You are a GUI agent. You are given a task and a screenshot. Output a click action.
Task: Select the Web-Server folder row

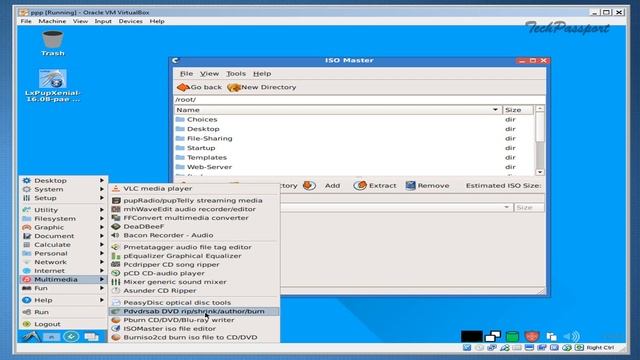point(354,167)
